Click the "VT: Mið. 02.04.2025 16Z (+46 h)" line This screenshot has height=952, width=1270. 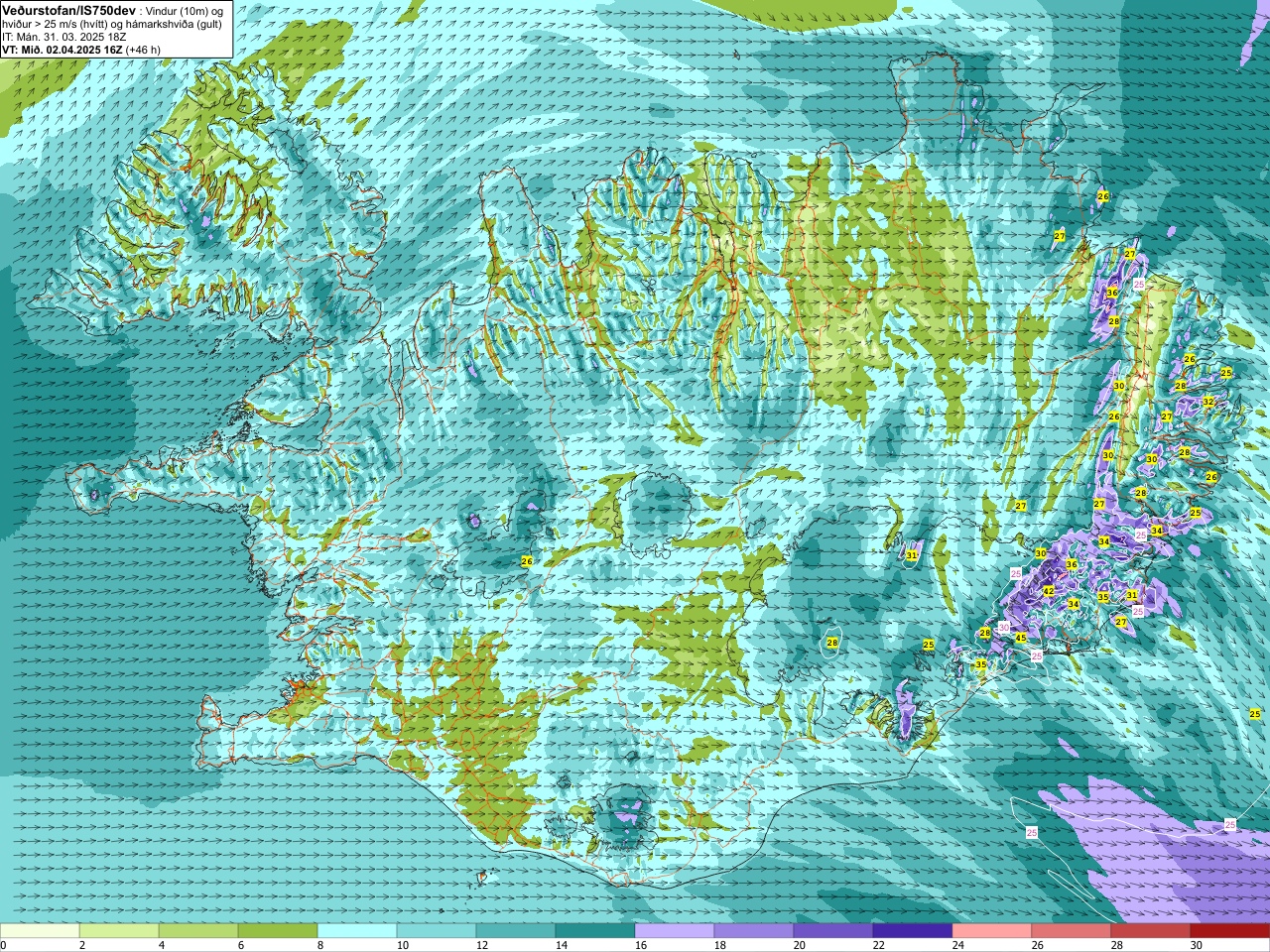coord(81,50)
